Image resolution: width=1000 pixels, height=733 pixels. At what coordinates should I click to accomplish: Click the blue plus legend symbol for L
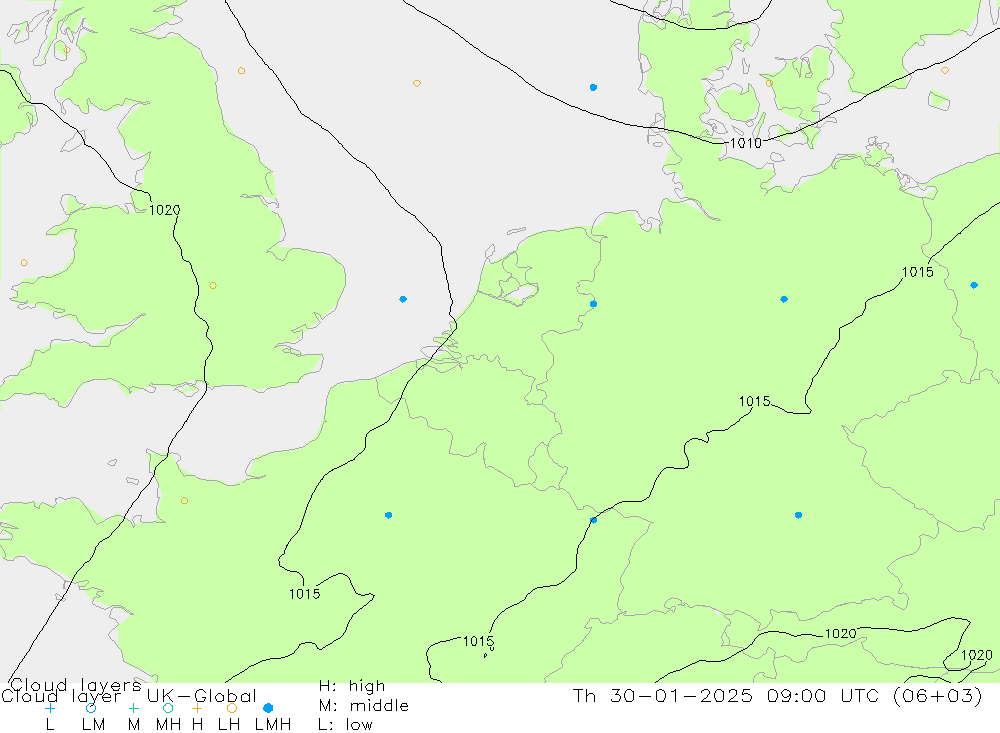pos(50,708)
